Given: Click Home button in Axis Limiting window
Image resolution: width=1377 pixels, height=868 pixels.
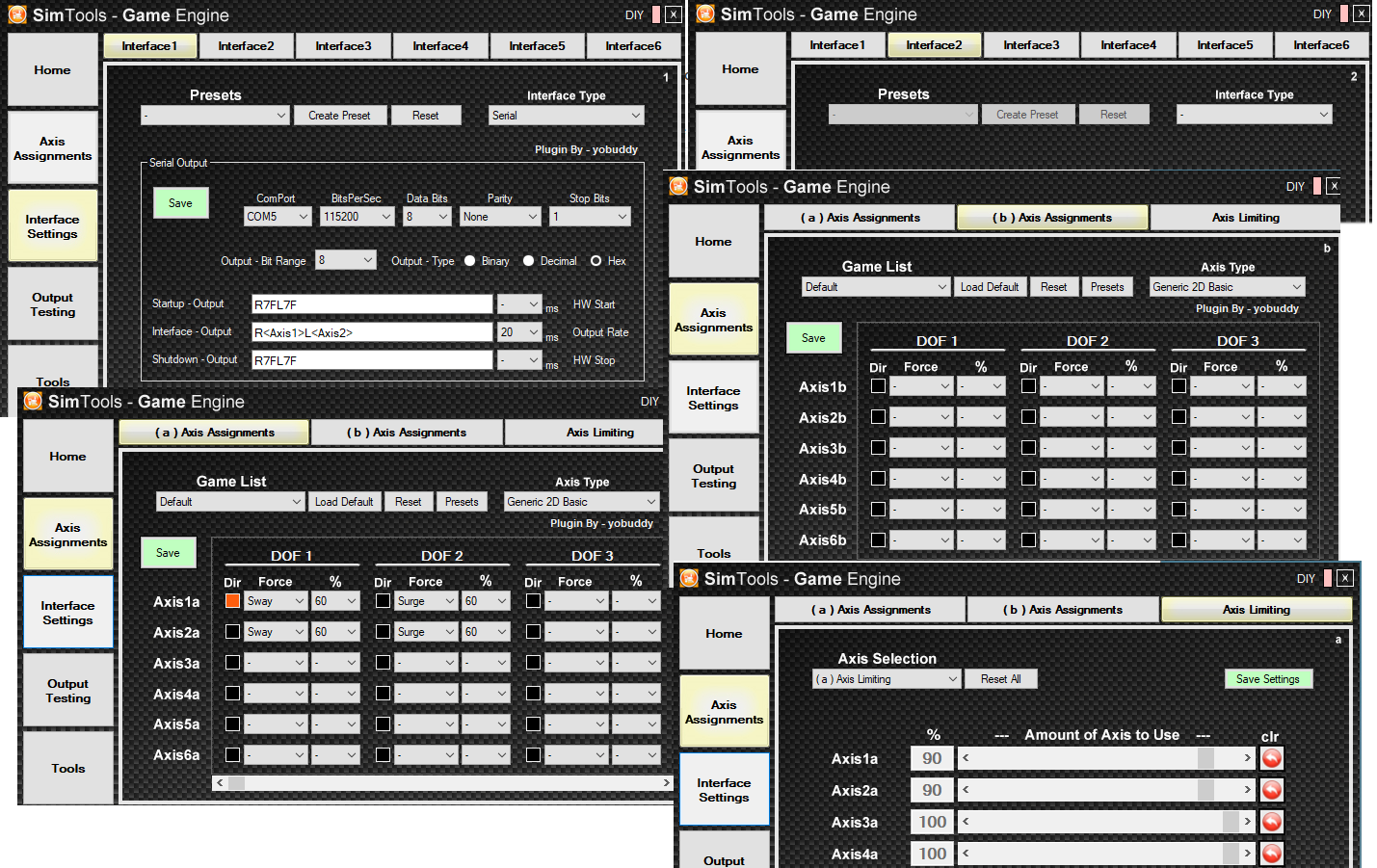Looking at the screenshot, I should (x=724, y=633).
